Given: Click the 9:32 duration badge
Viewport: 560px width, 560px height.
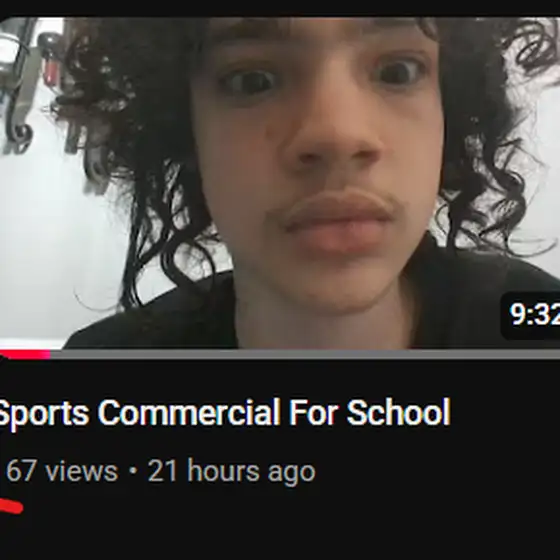Looking at the screenshot, I should pos(531,315).
